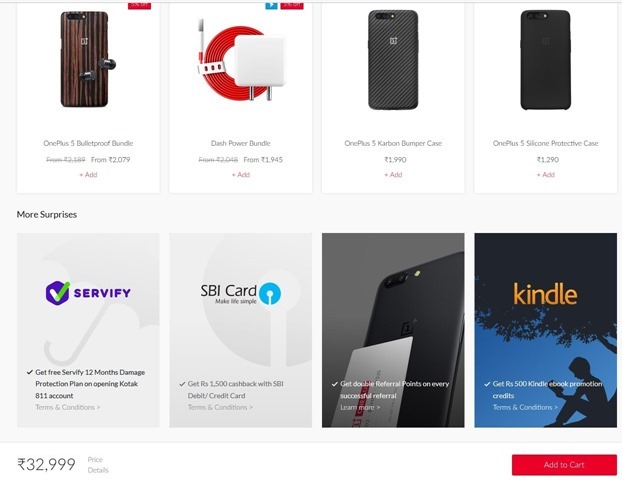
Task: Add the OnePlus 5 Bulletproof Bundle
Action: click(88, 175)
